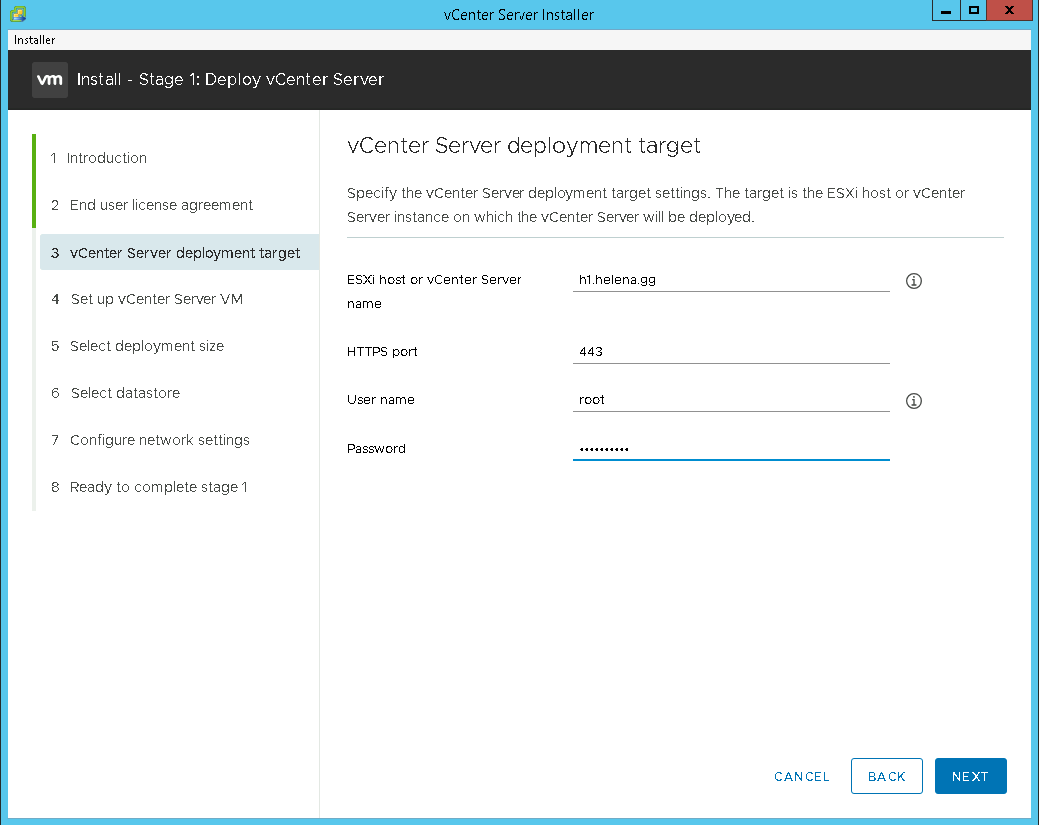Open the Select datastore step
The image size is (1039, 825).
tap(125, 393)
